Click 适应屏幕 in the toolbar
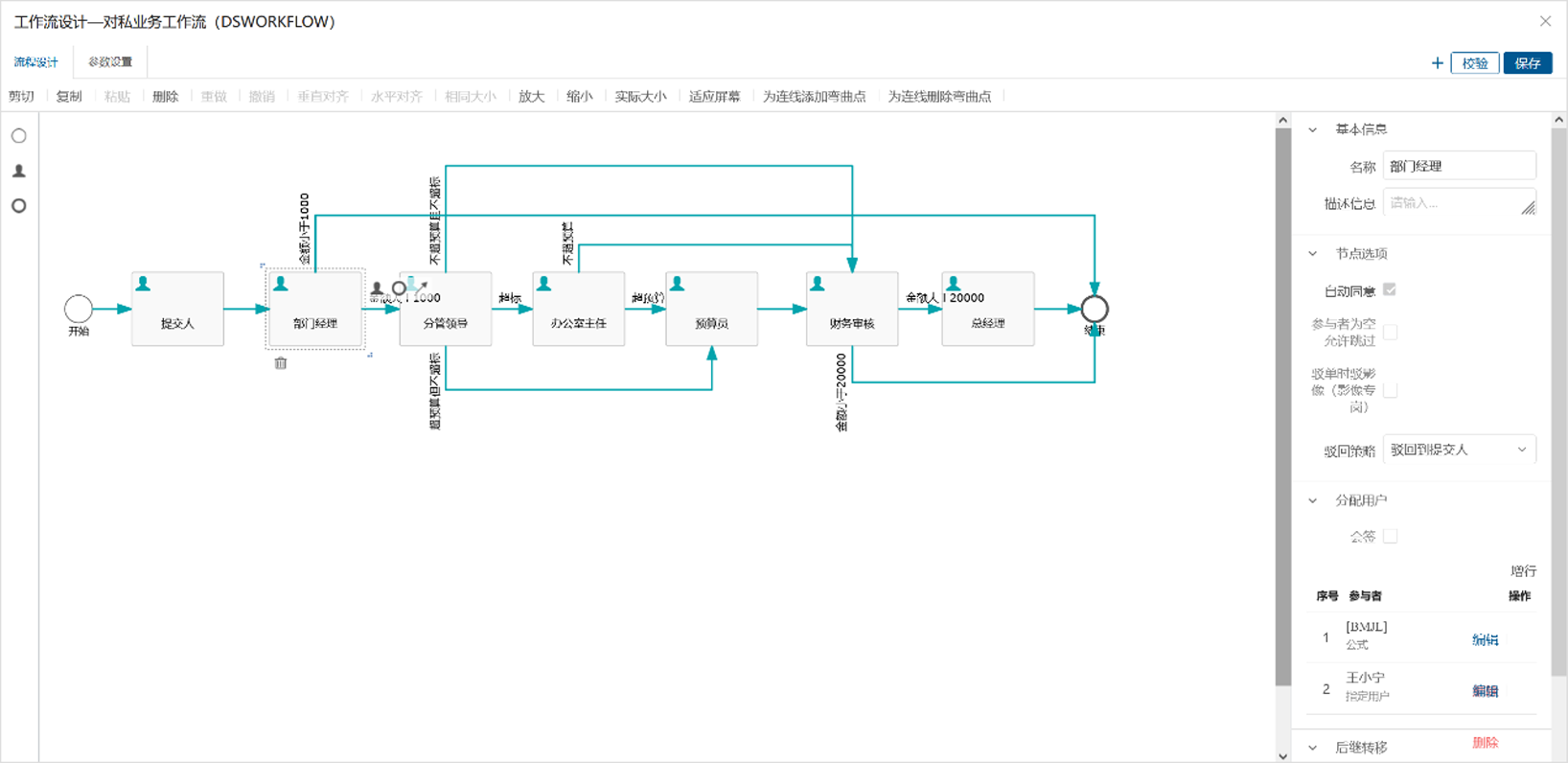 (714, 96)
